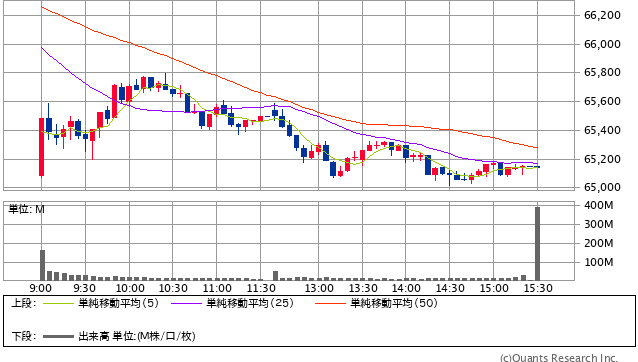Click the tall volume bar at 15:30
Image resolution: width=638 pixels, height=362 pixels.
click(537, 244)
